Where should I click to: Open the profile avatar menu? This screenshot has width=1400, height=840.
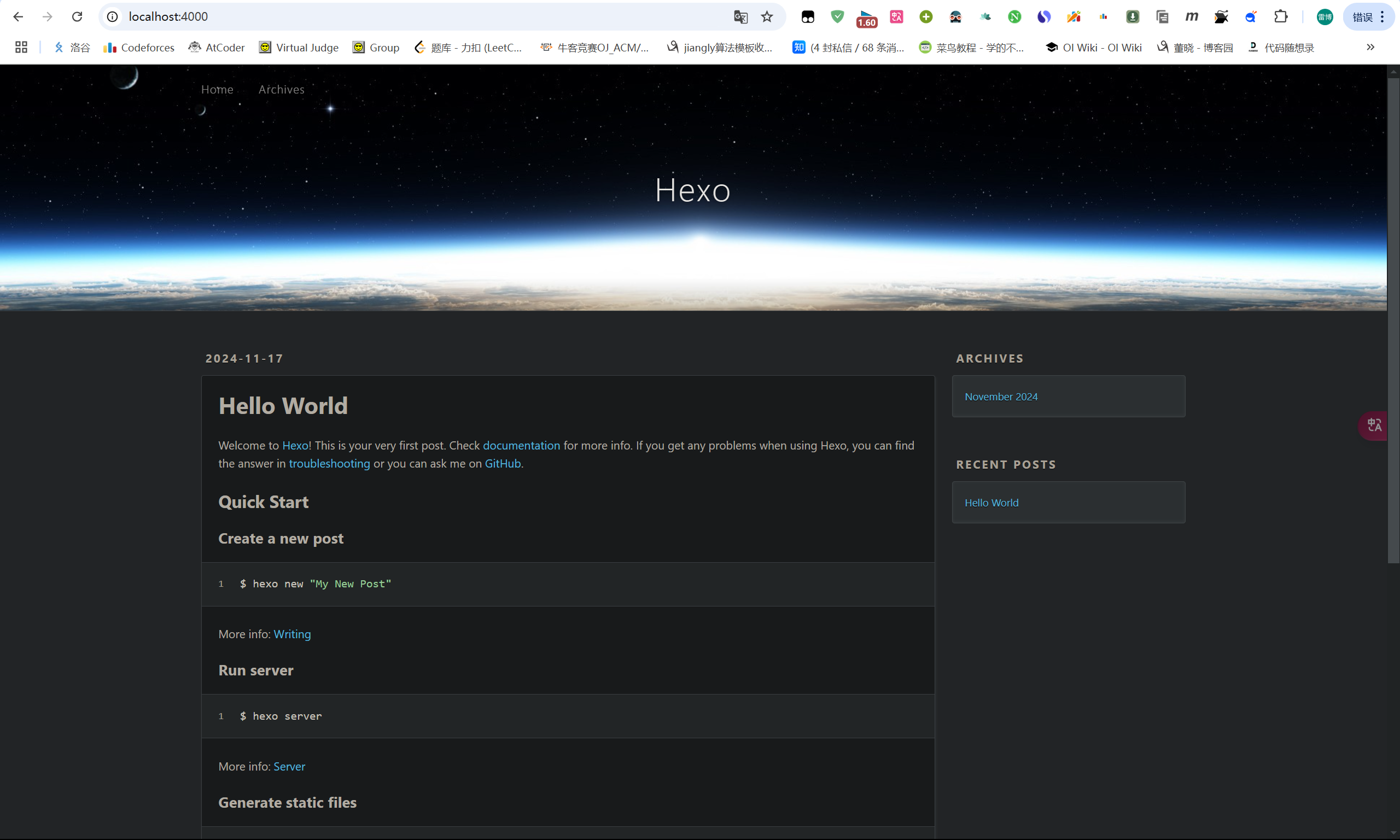point(1325,17)
